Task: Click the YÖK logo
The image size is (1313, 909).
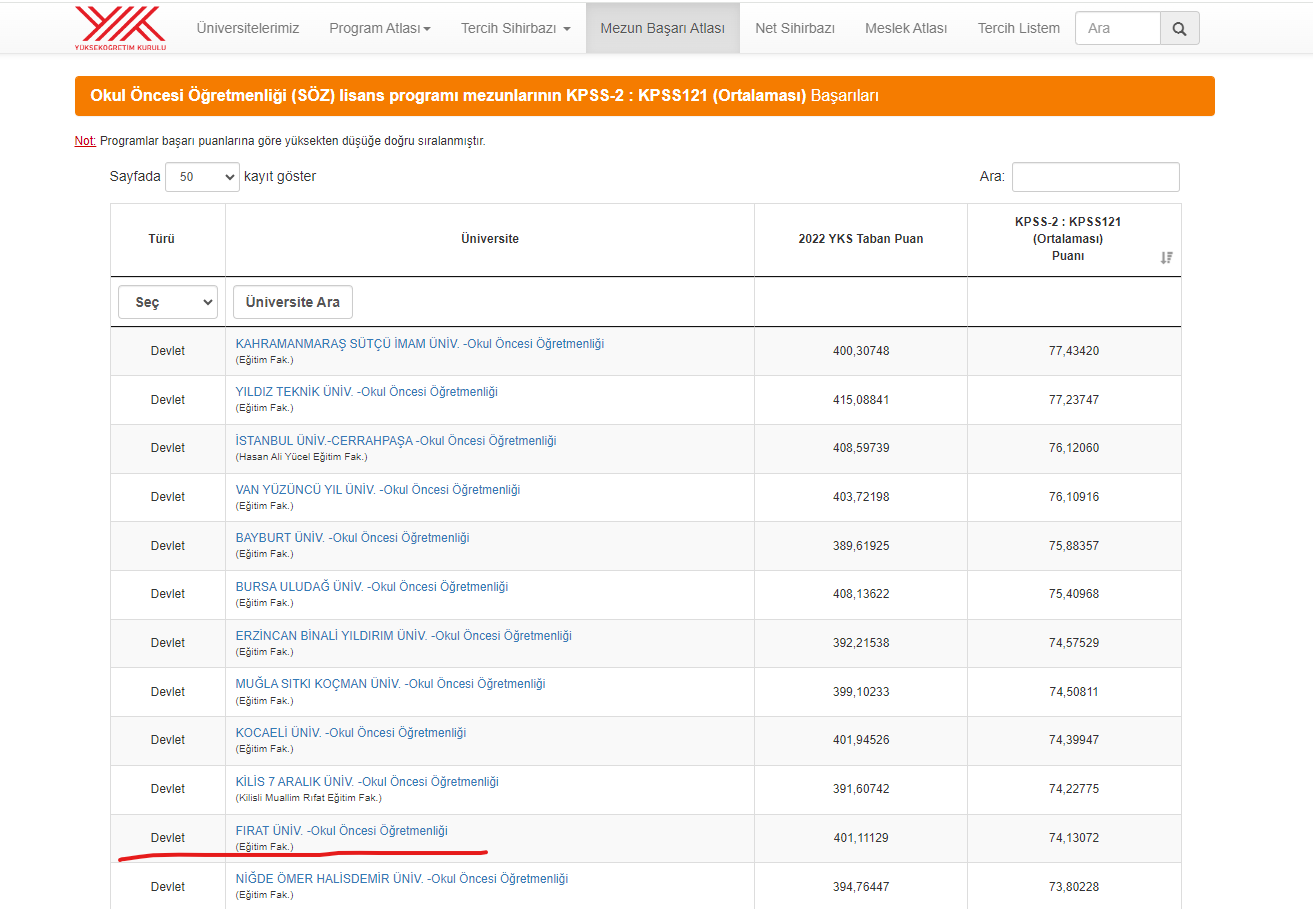Action: [x=121, y=28]
